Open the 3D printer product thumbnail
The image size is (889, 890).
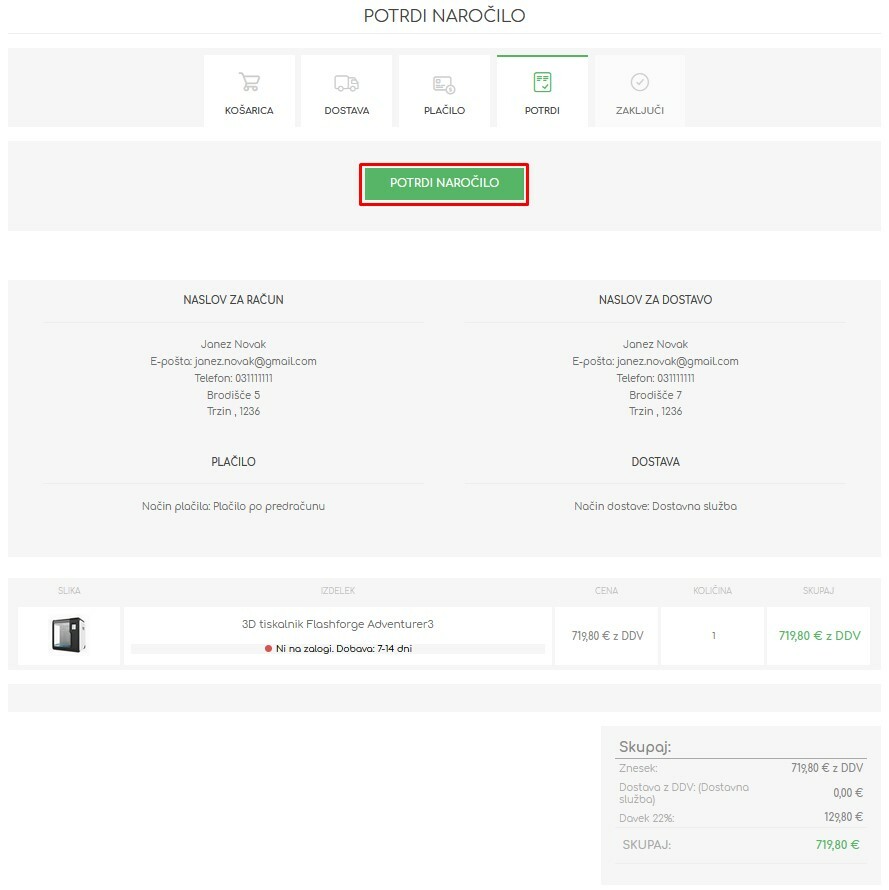click(68, 636)
